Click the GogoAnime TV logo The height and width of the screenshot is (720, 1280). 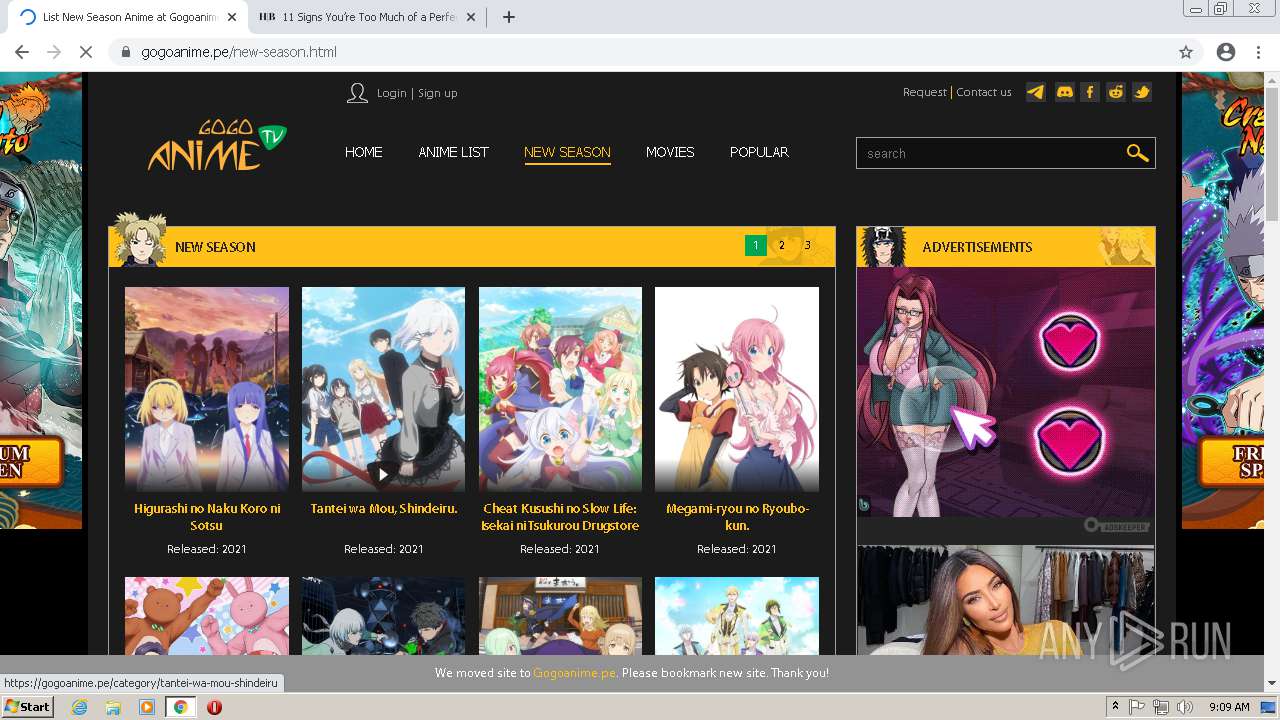tap(217, 146)
